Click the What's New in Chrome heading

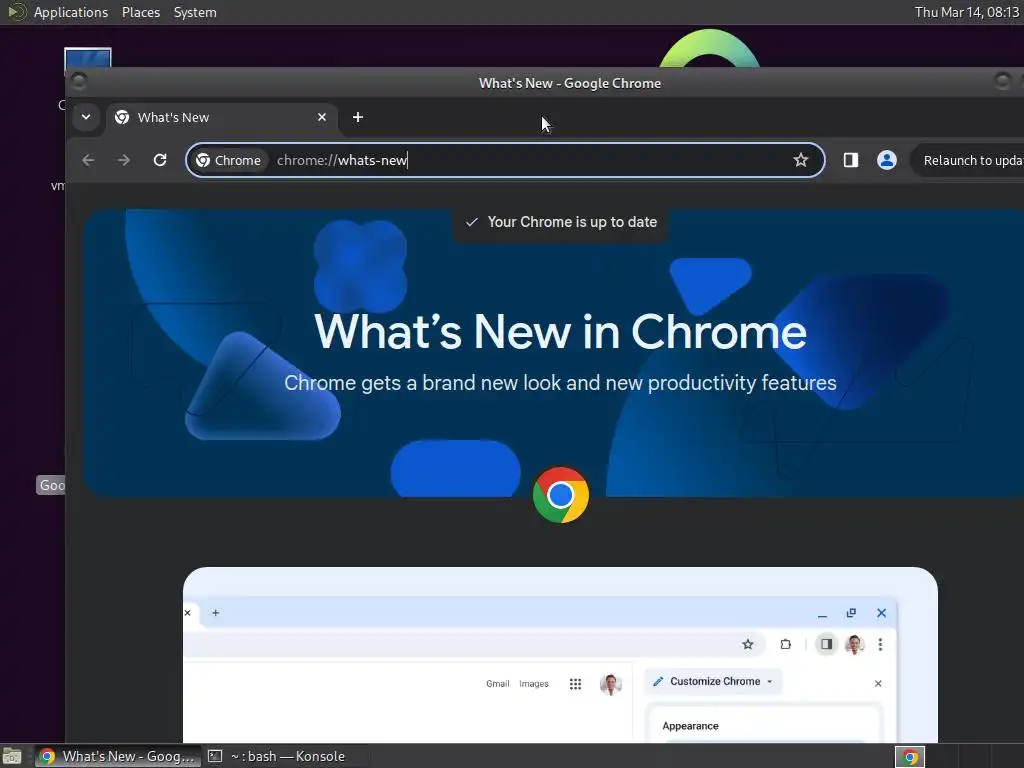pos(560,332)
